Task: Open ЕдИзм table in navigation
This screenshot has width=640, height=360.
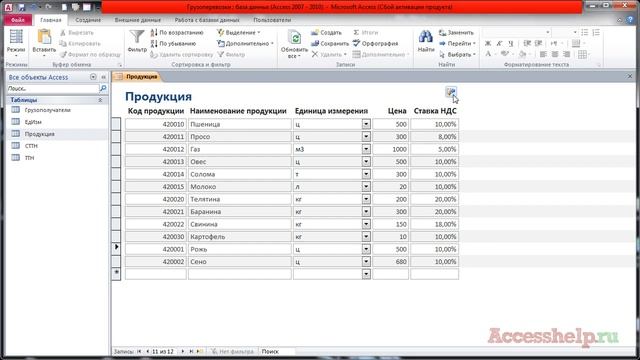Action: [x=33, y=122]
